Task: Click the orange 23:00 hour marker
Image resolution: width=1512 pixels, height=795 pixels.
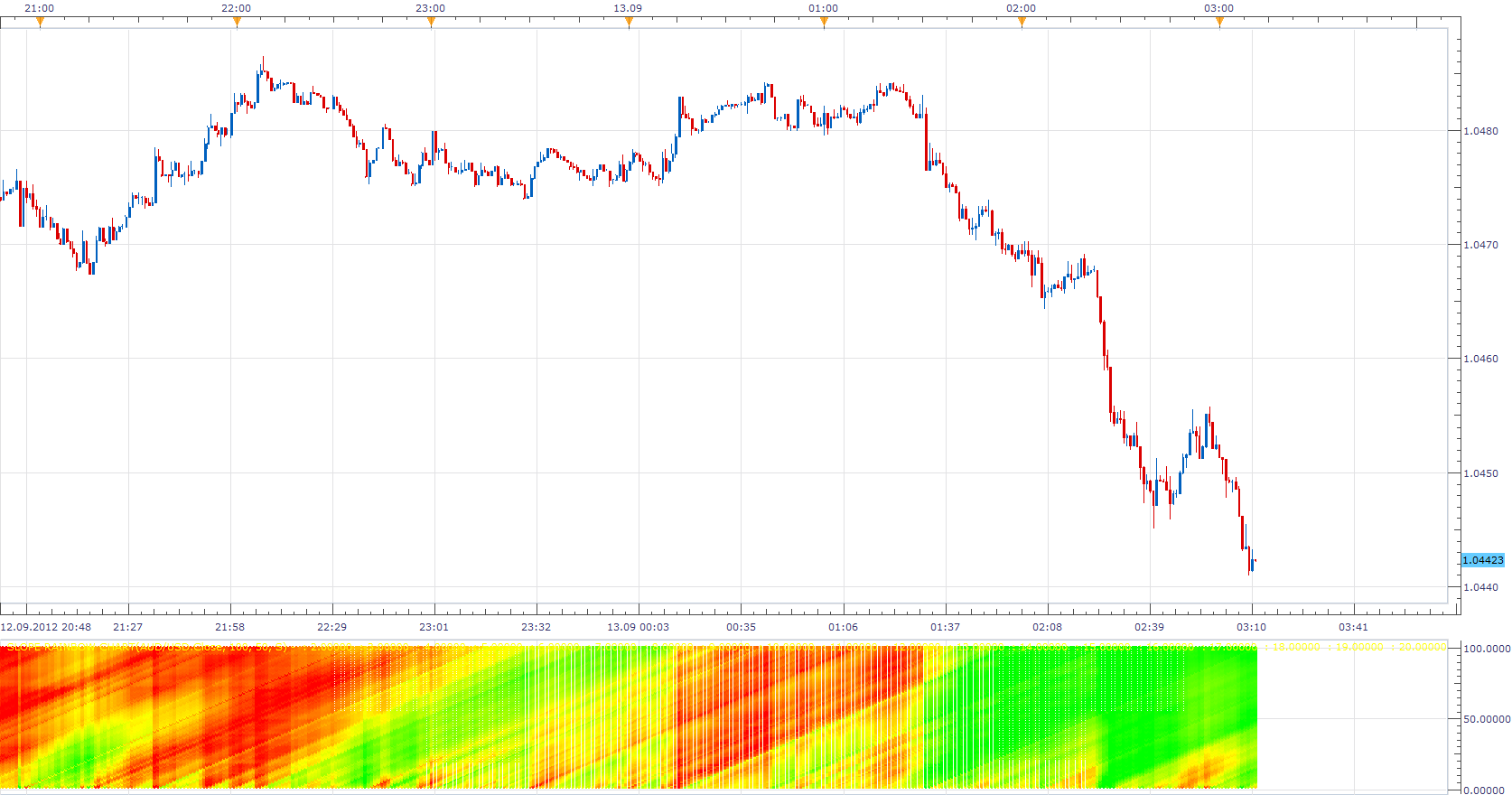Action: [x=431, y=23]
